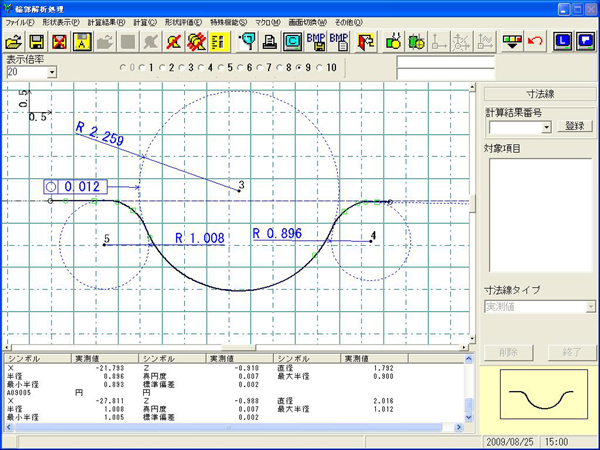This screenshot has width=600, height=450.
Task: Click the red-crossed multiple results delete icon
Action: tap(197, 41)
